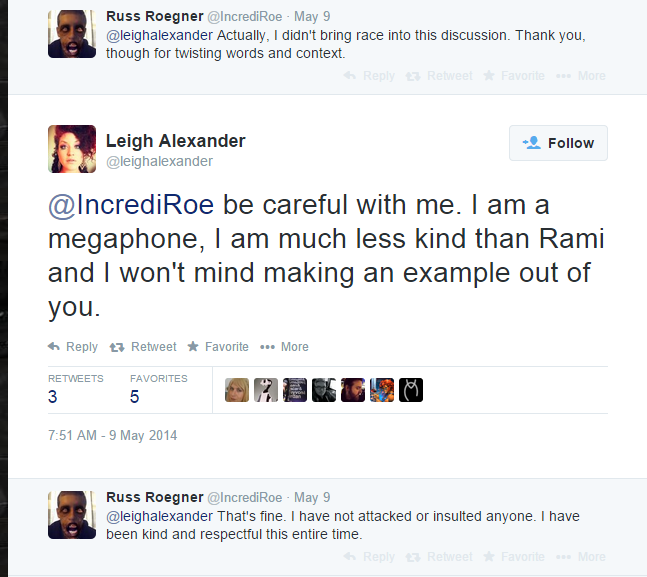This screenshot has width=647, height=577.
Task: Open the last black-and-white favoriter avatar
Action: click(x=411, y=390)
